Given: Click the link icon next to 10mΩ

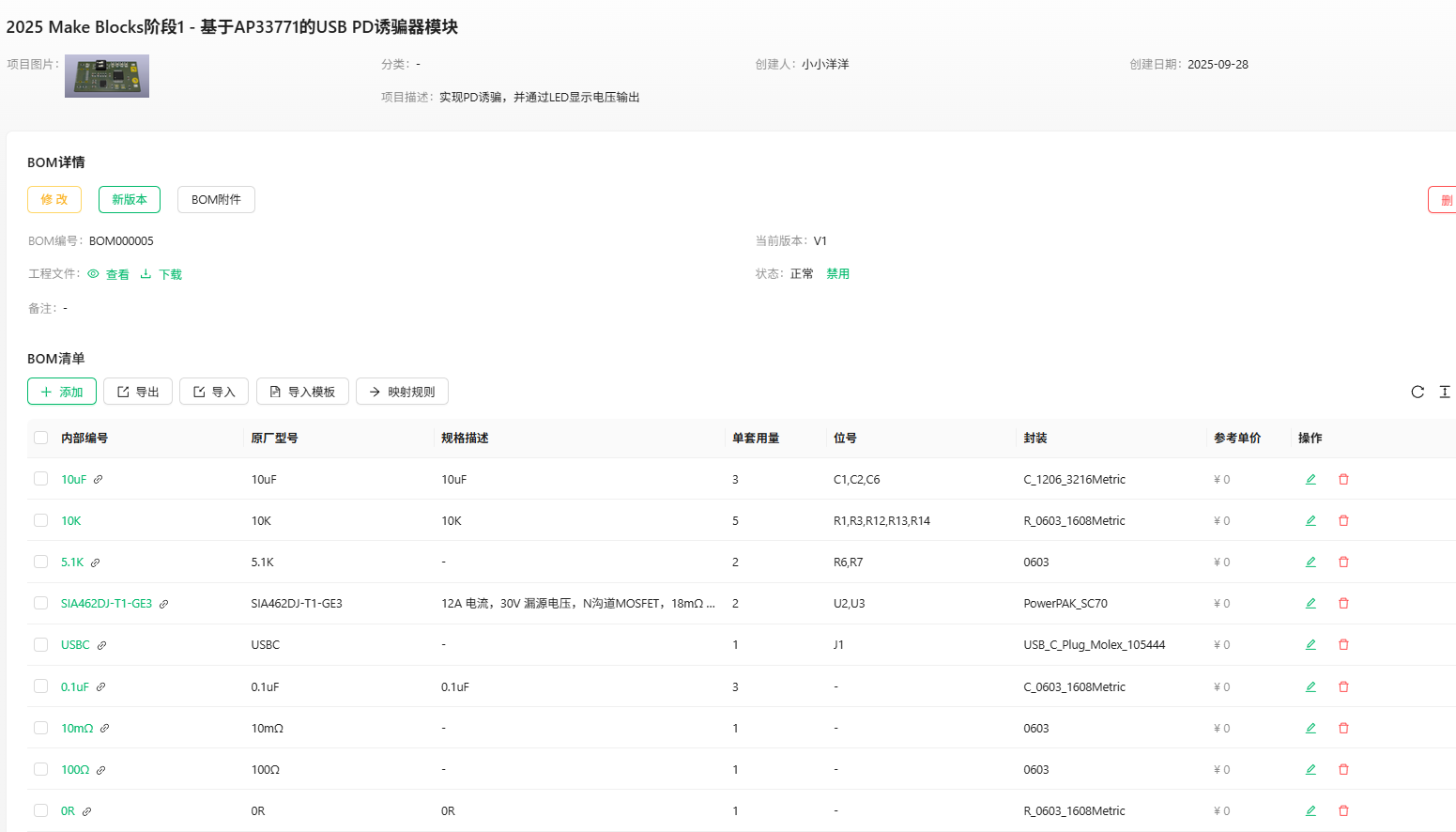Looking at the screenshot, I should [105, 729].
